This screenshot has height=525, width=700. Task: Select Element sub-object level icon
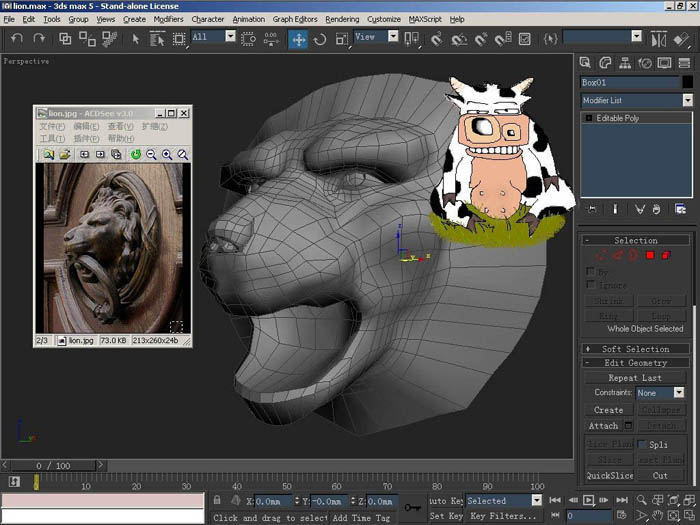[666, 255]
